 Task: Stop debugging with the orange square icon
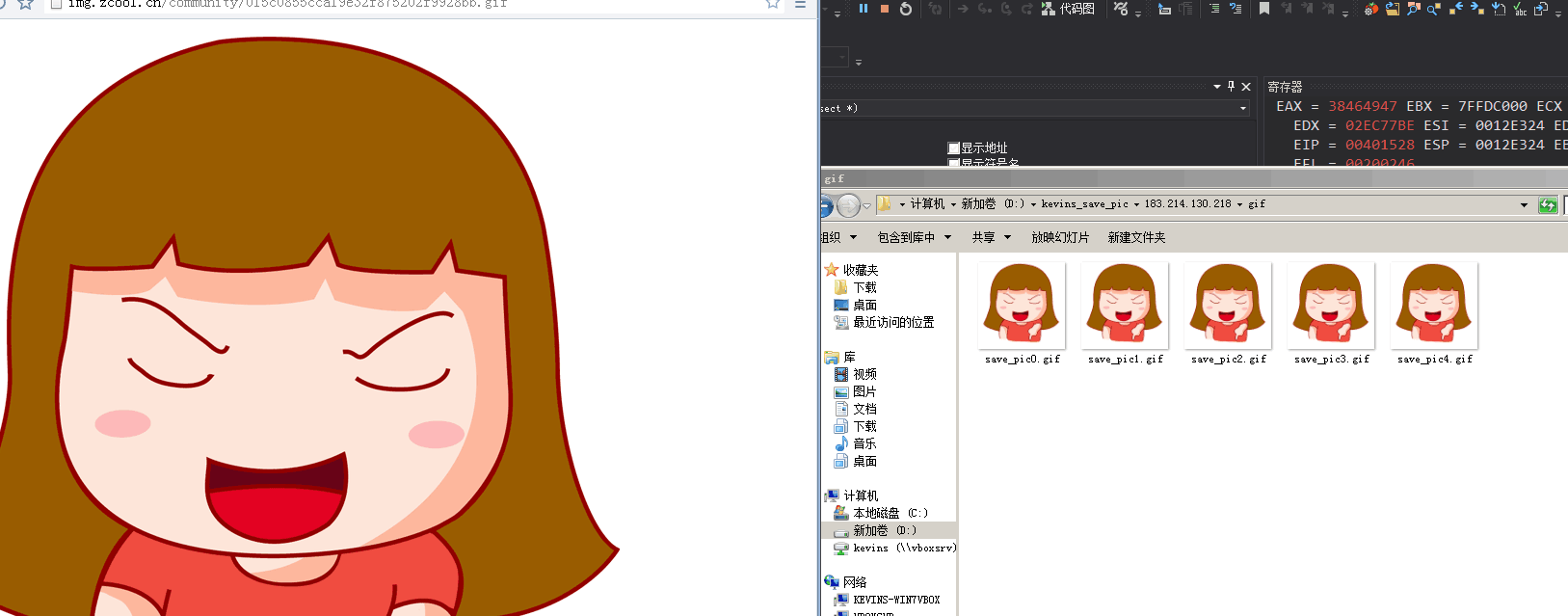tap(885, 9)
